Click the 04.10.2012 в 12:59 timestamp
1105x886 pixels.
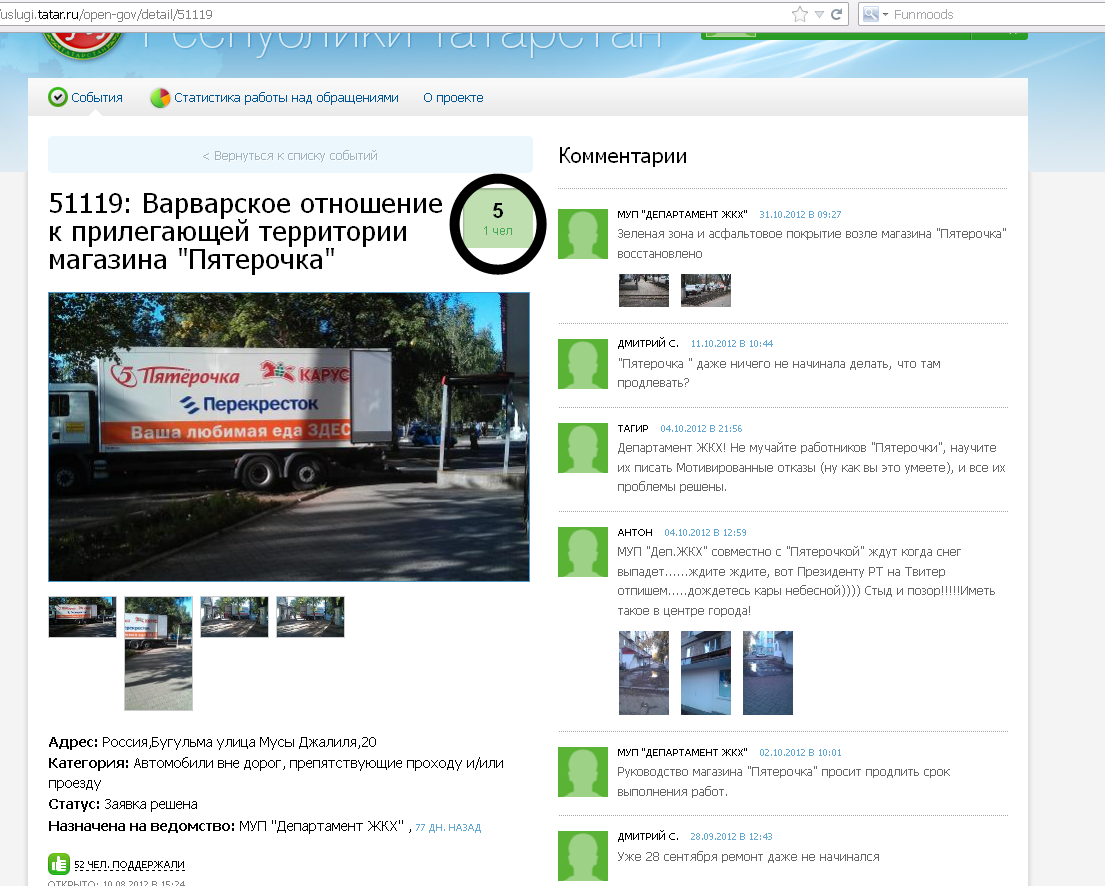705,533
